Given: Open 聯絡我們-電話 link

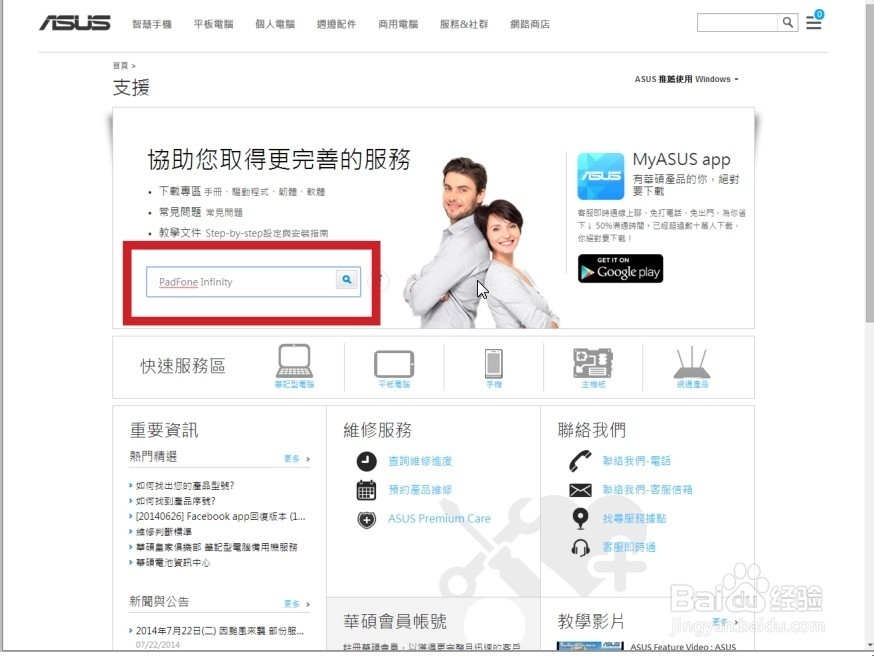Looking at the screenshot, I should 637,461.
